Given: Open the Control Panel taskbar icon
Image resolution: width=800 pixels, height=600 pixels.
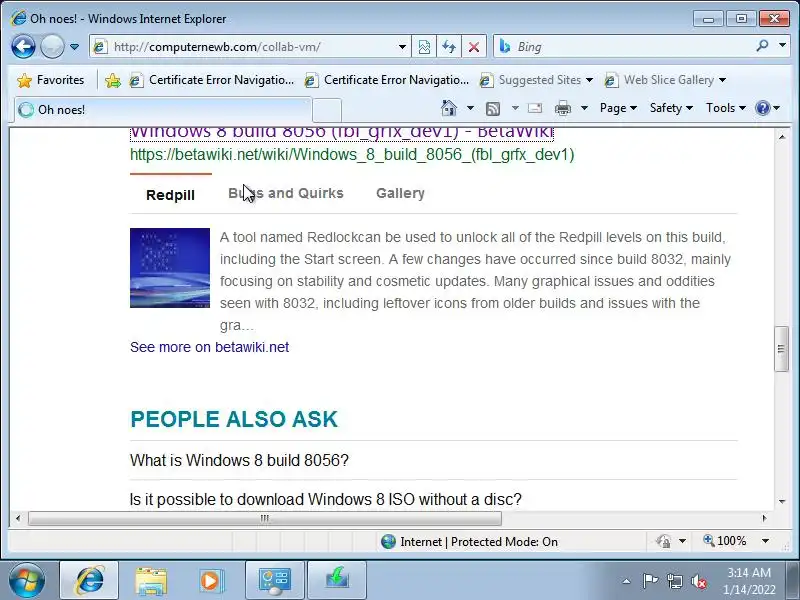Looking at the screenshot, I should point(274,581).
